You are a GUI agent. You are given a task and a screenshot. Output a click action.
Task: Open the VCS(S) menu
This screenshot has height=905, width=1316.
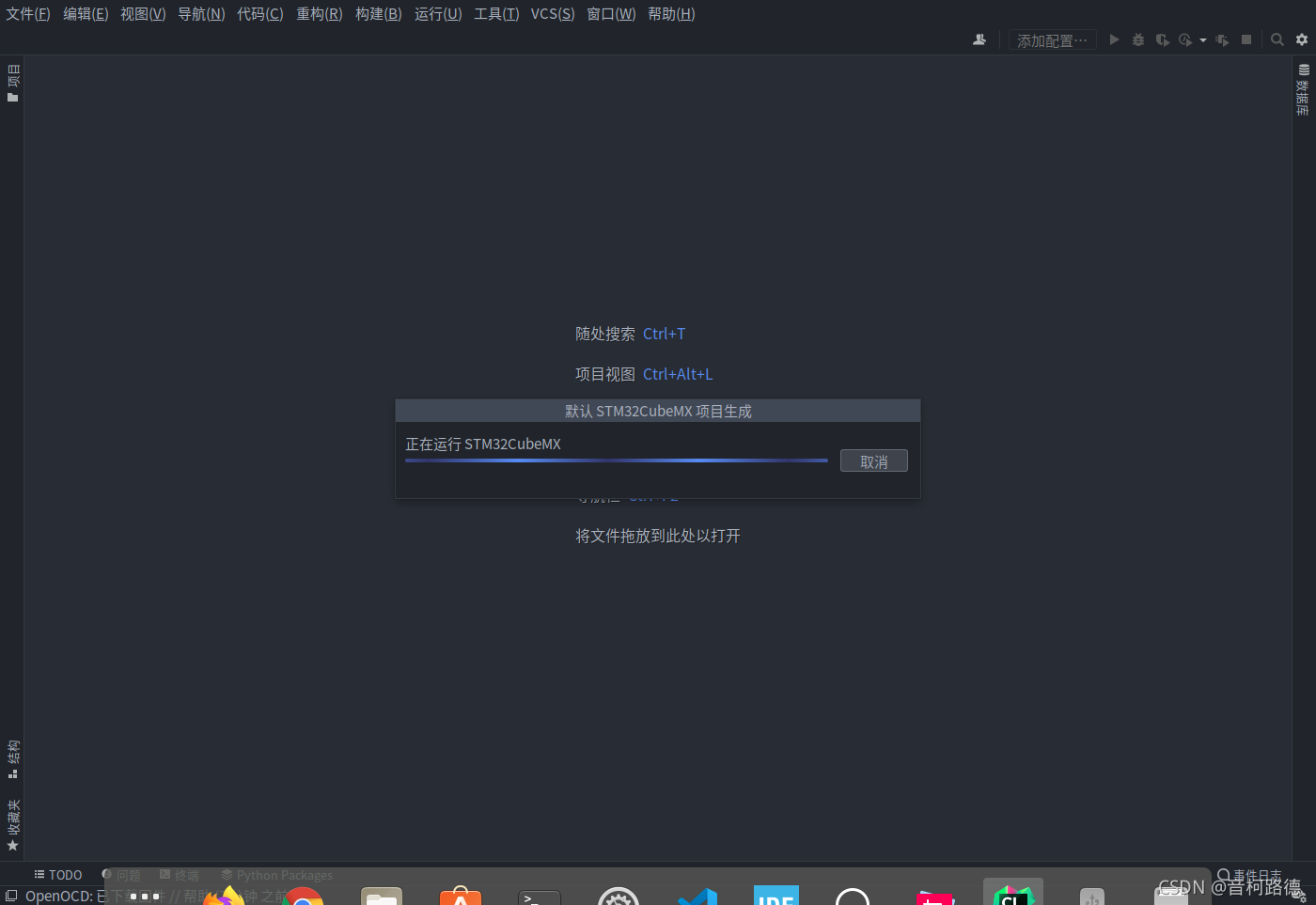click(x=553, y=14)
